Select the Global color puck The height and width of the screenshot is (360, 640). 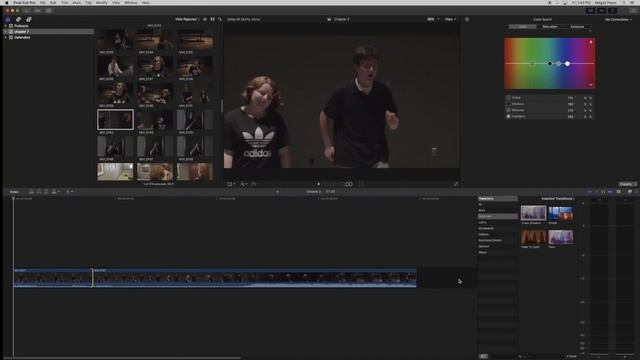pos(532,64)
